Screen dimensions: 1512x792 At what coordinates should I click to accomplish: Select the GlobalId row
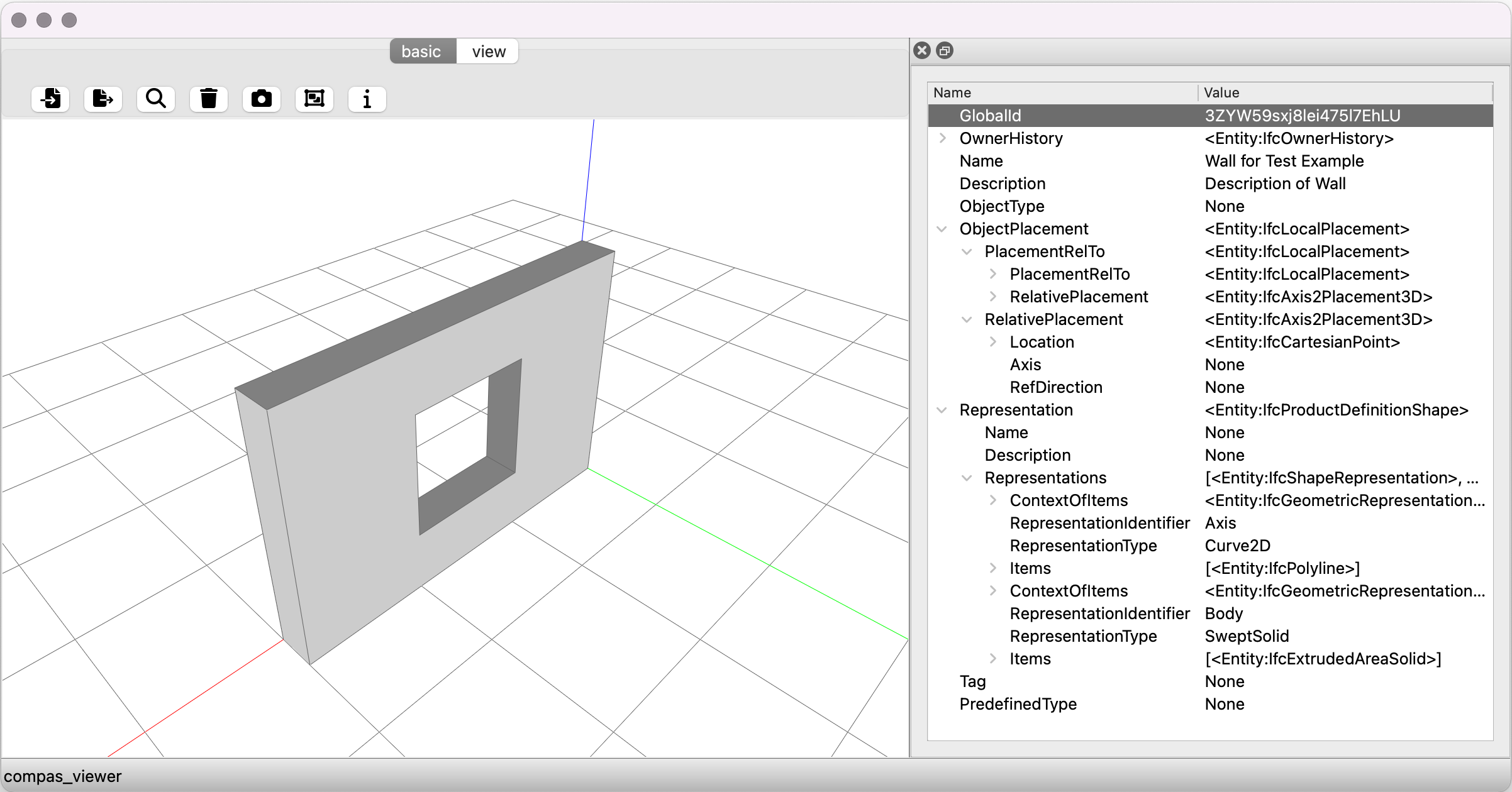[990, 116]
